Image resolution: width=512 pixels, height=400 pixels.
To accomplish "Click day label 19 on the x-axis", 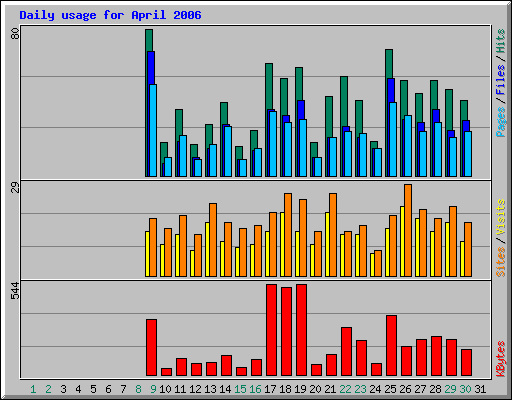I will coord(300,389).
